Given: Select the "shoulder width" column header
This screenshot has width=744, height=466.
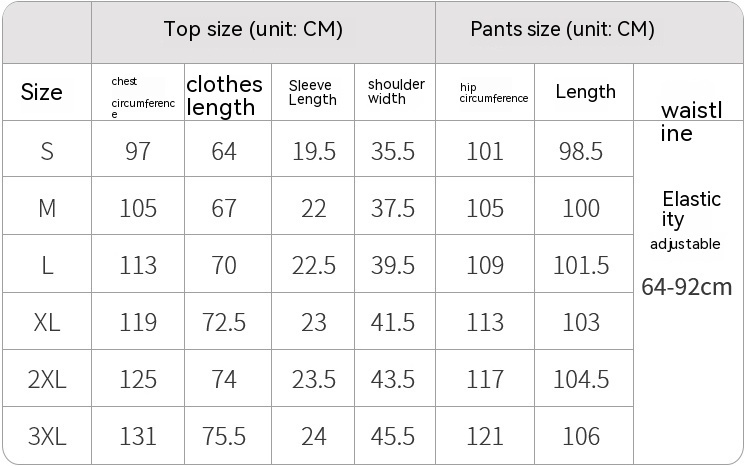Looking at the screenshot, I should (396, 91).
